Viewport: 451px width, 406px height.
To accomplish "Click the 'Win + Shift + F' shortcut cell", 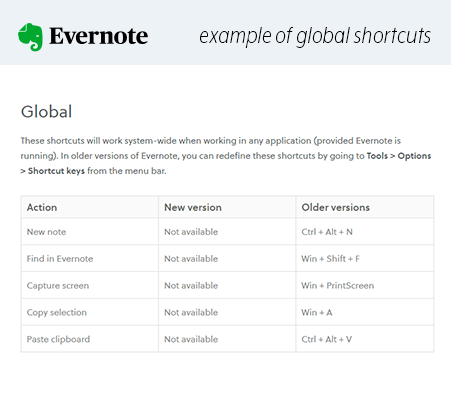I will (365, 259).
